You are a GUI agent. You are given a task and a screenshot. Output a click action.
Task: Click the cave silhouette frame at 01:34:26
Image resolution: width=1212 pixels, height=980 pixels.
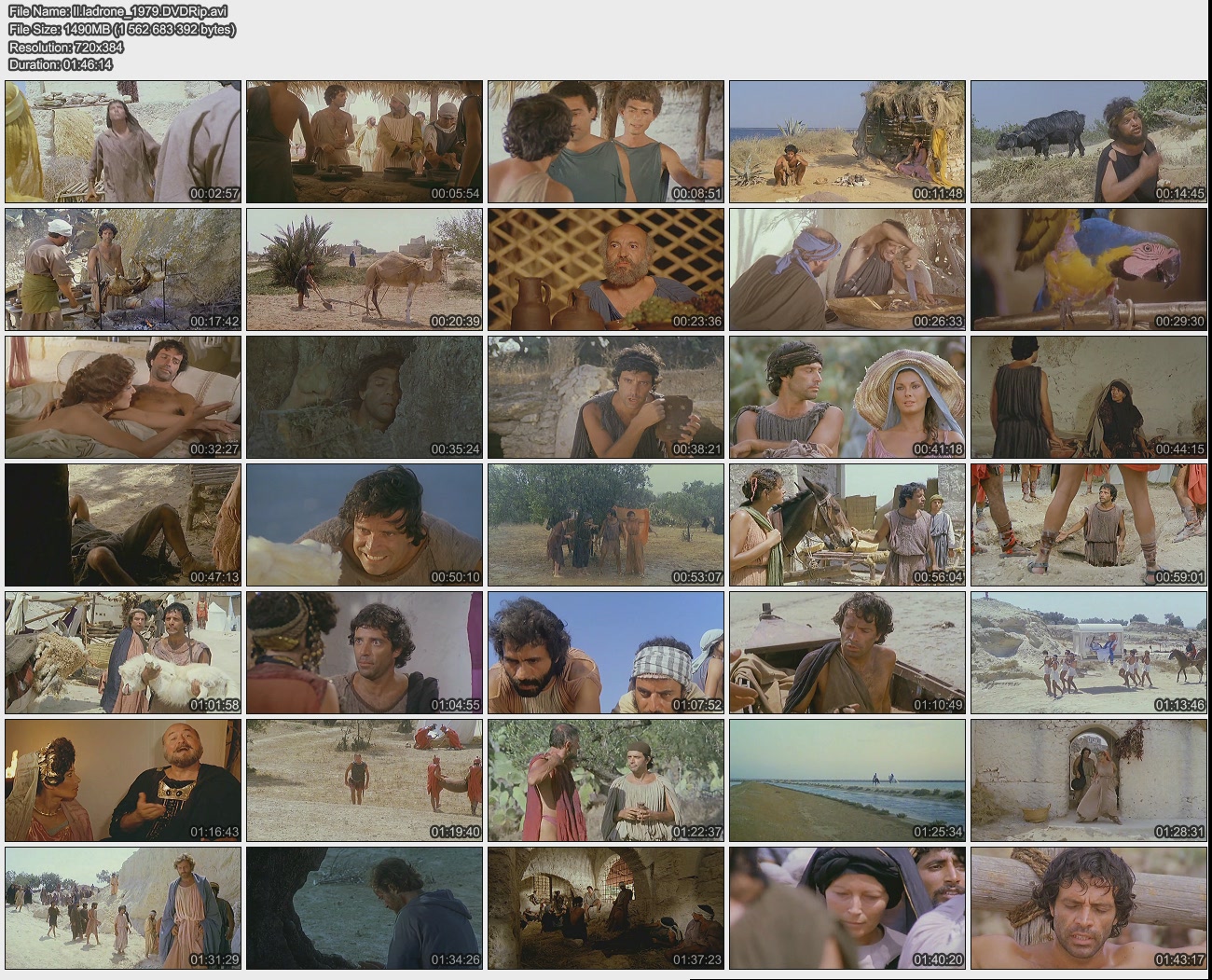pyautogui.click(x=364, y=908)
